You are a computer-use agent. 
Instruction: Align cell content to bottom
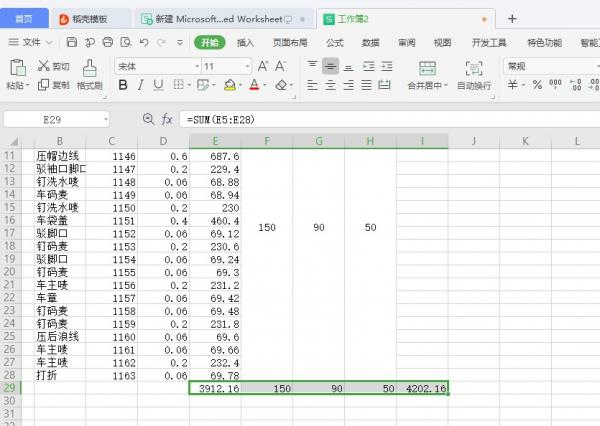[348, 67]
